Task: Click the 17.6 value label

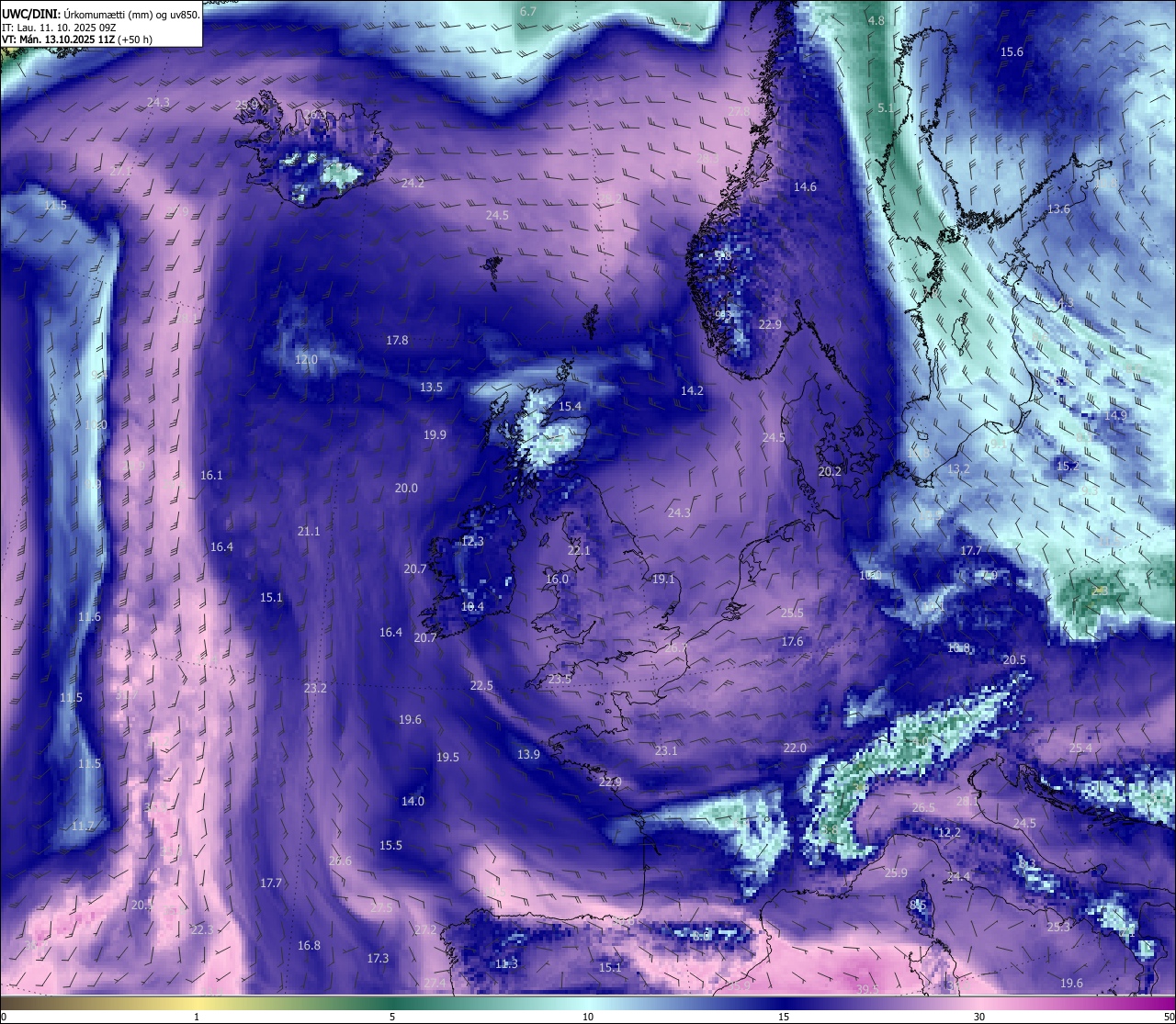Action: (x=792, y=641)
